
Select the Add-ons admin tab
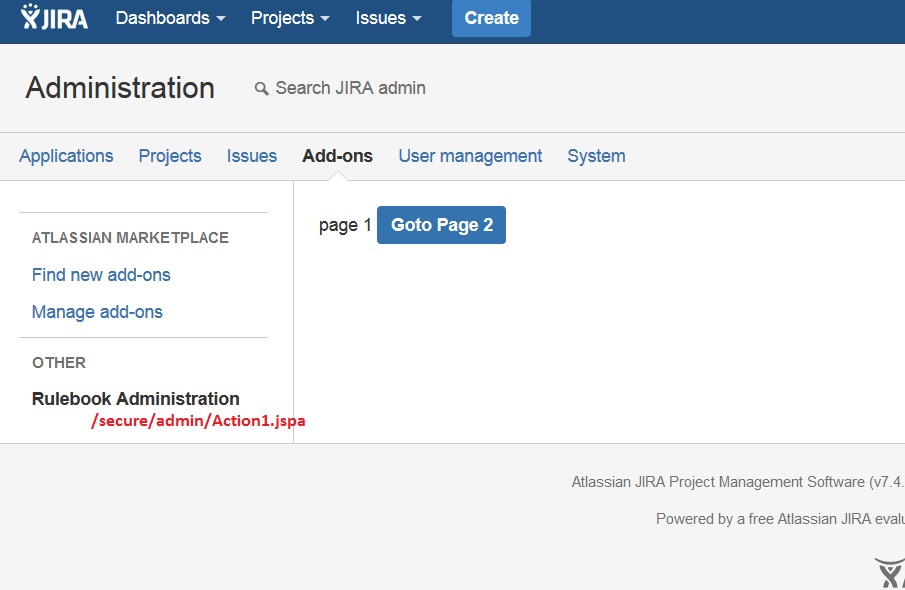point(338,156)
